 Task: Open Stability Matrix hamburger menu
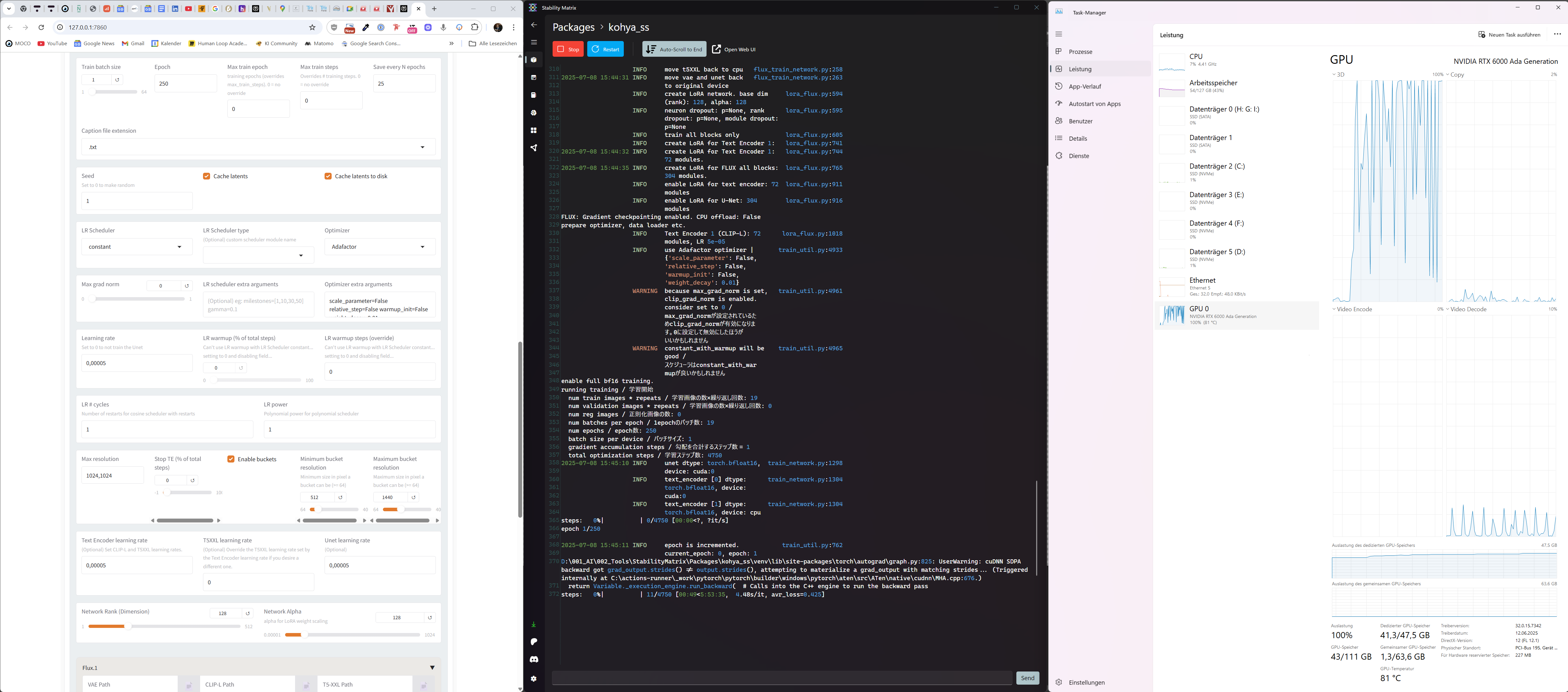[x=534, y=42]
